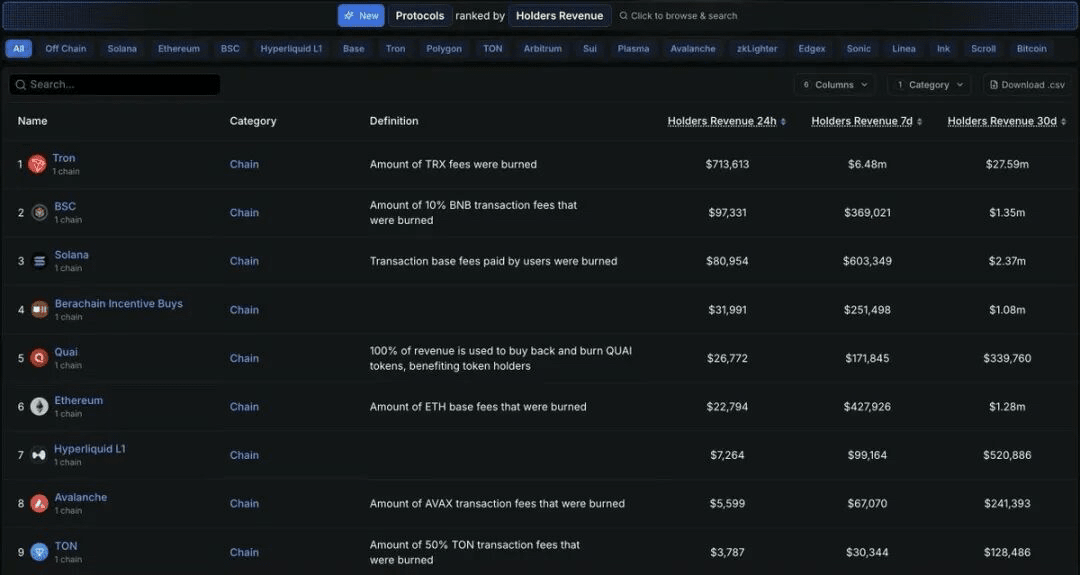This screenshot has width=1080, height=575.
Task: Click the BSC chain logo icon
Action: 39,213
